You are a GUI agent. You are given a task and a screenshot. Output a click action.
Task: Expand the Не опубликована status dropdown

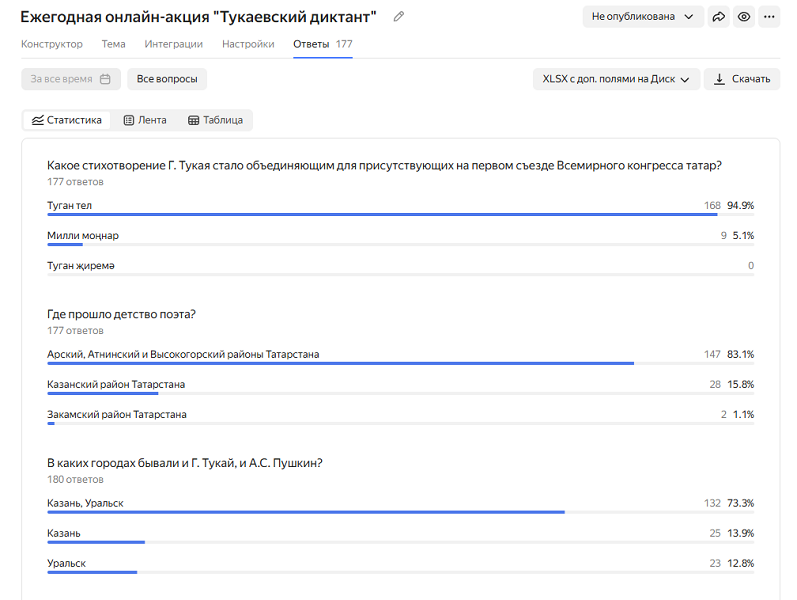point(643,17)
